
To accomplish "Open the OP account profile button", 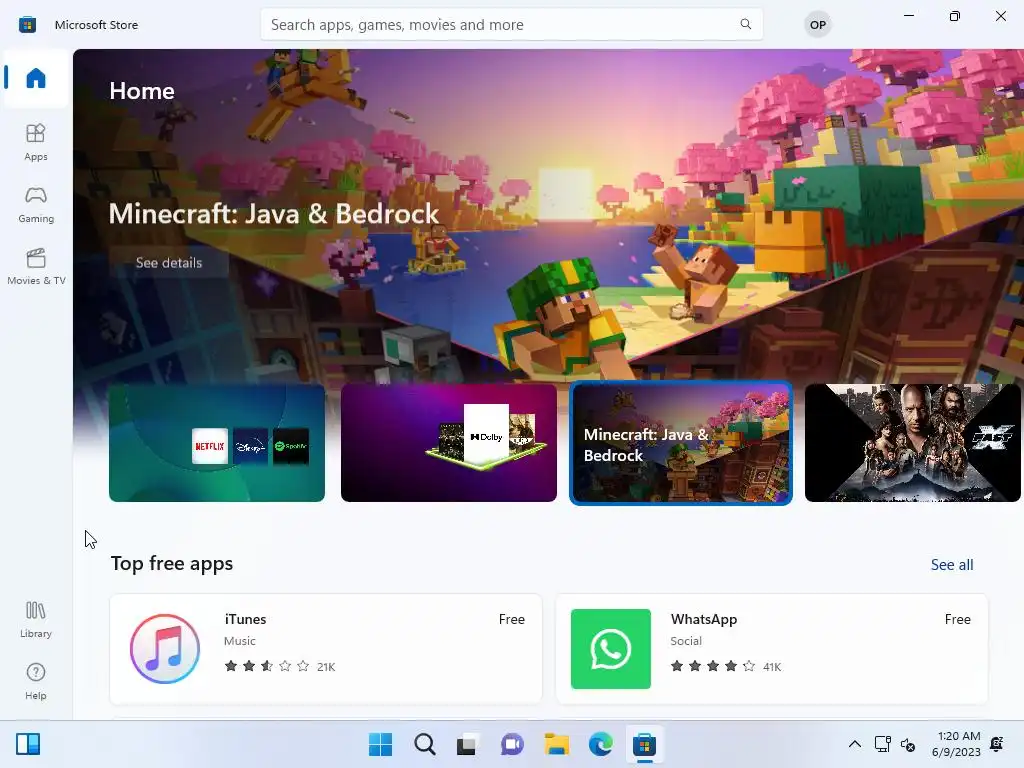I will (x=818, y=25).
